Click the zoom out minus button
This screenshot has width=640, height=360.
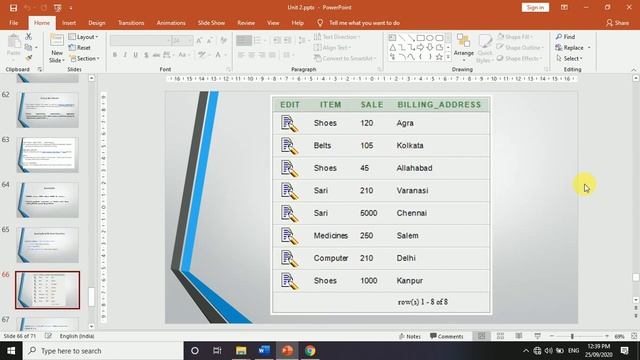click(x=552, y=336)
